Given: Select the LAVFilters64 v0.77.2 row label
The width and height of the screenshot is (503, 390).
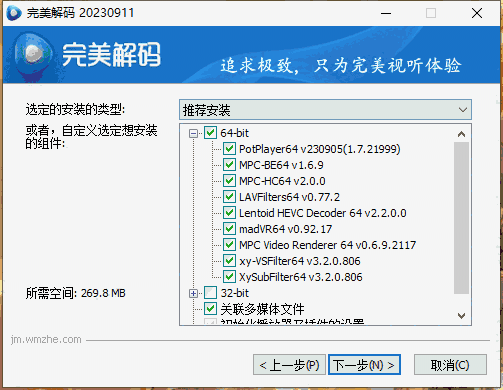Looking at the screenshot, I should (290, 197).
